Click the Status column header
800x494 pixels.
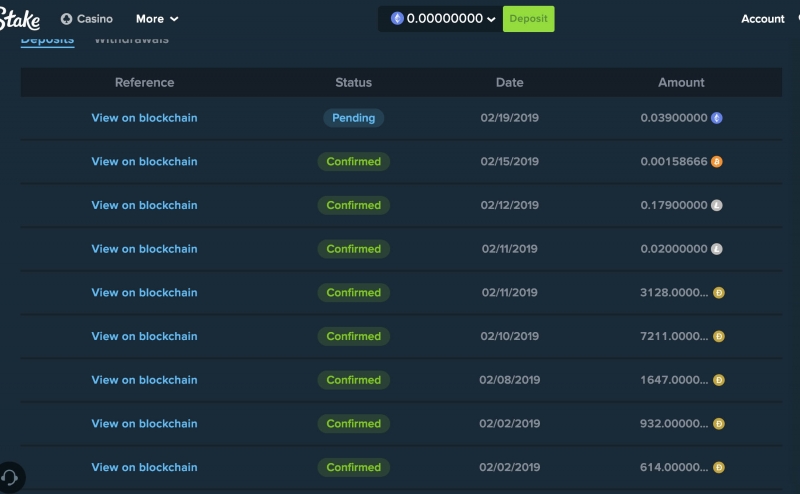point(354,82)
